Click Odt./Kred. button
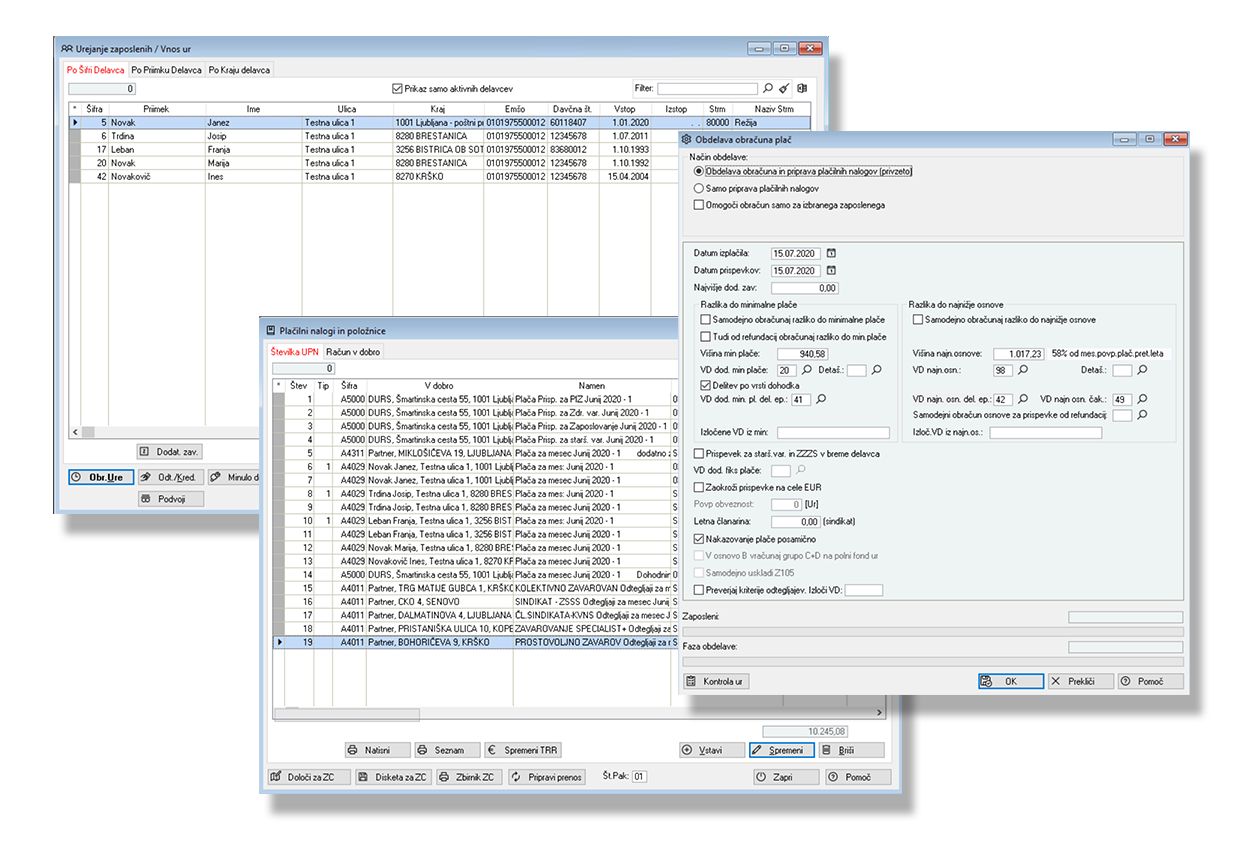This screenshot has height=851, width=1242. pyautogui.click(x=170, y=477)
